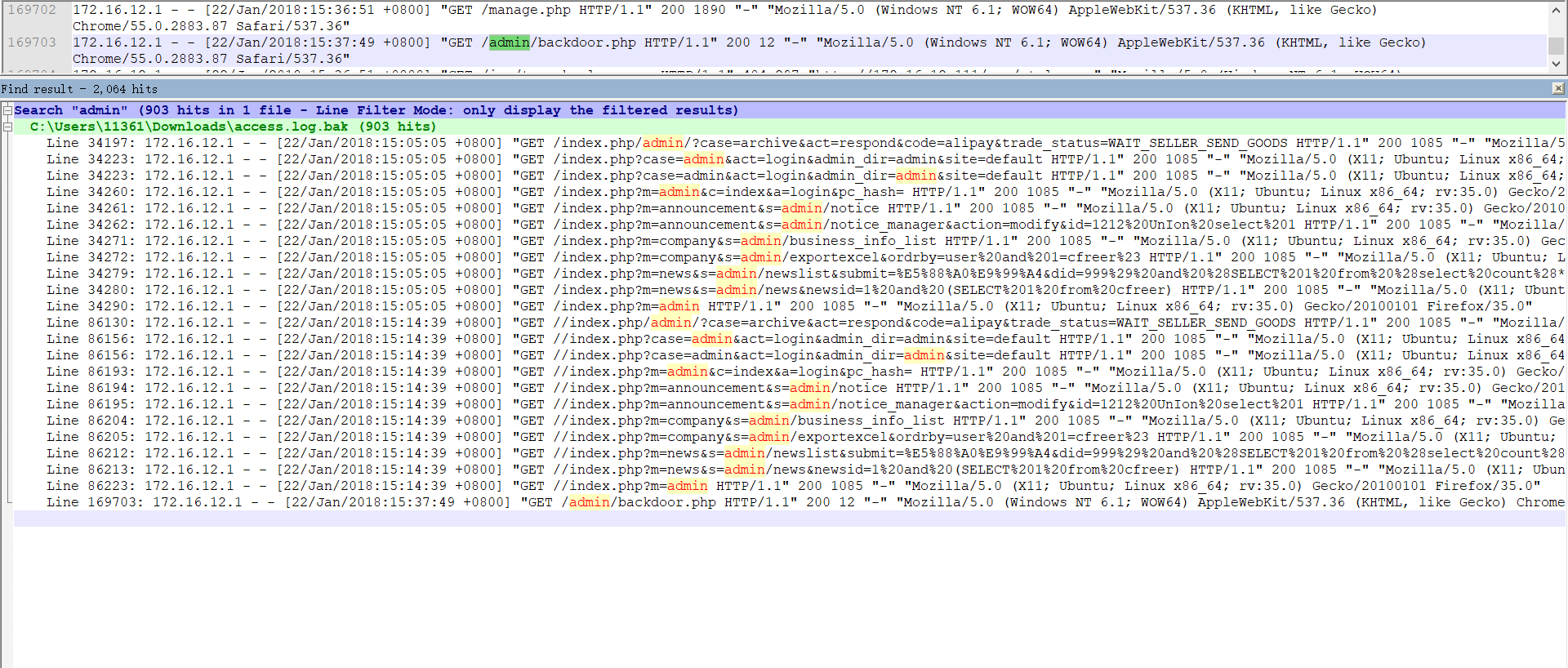Select the access.log.bak file path row
The image size is (1568, 668).
233,127
